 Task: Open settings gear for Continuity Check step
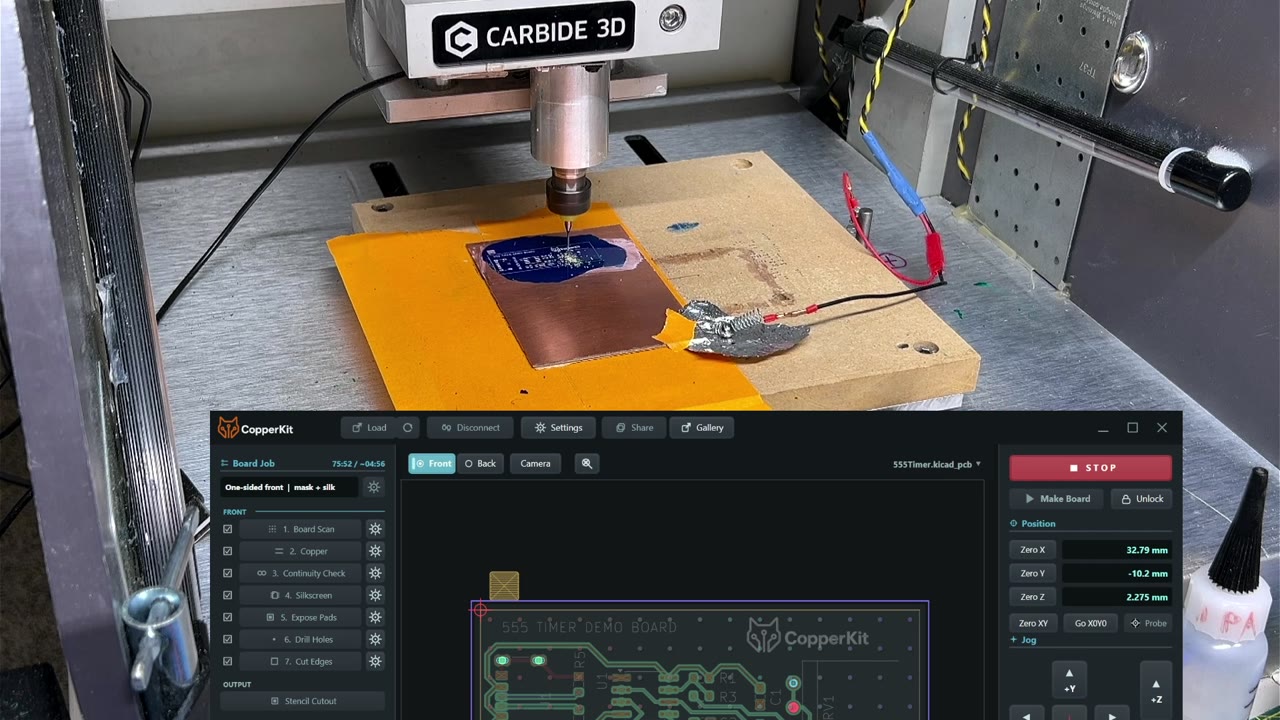(x=375, y=573)
